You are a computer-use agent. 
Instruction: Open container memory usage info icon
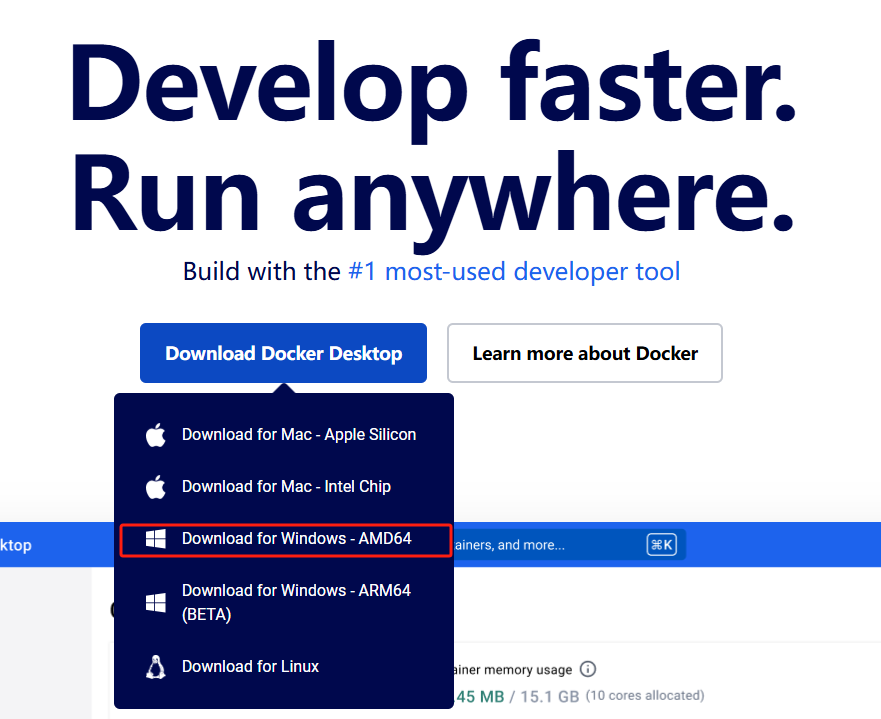coord(588,669)
